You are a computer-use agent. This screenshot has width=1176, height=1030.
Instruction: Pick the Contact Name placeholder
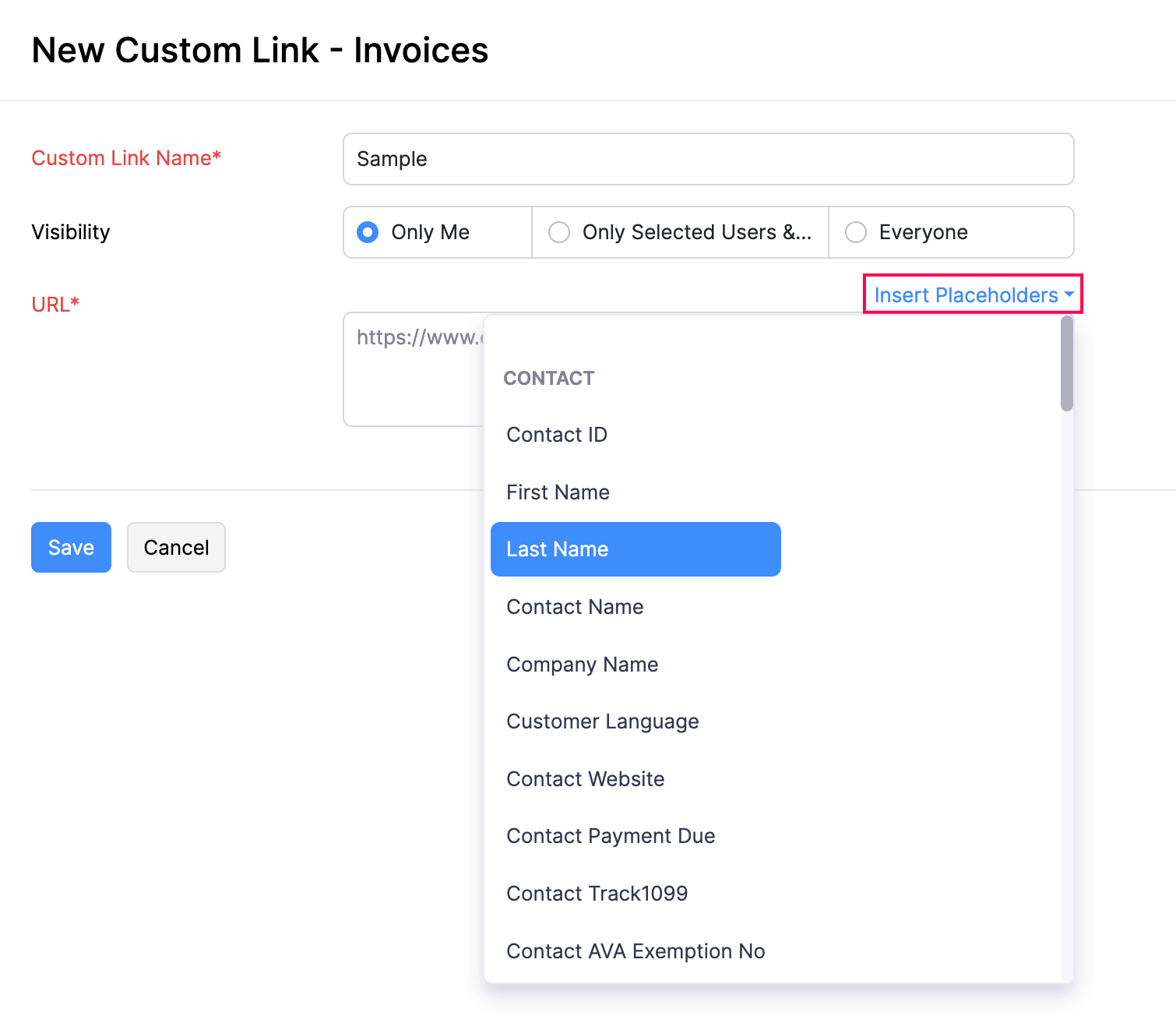click(x=575, y=606)
